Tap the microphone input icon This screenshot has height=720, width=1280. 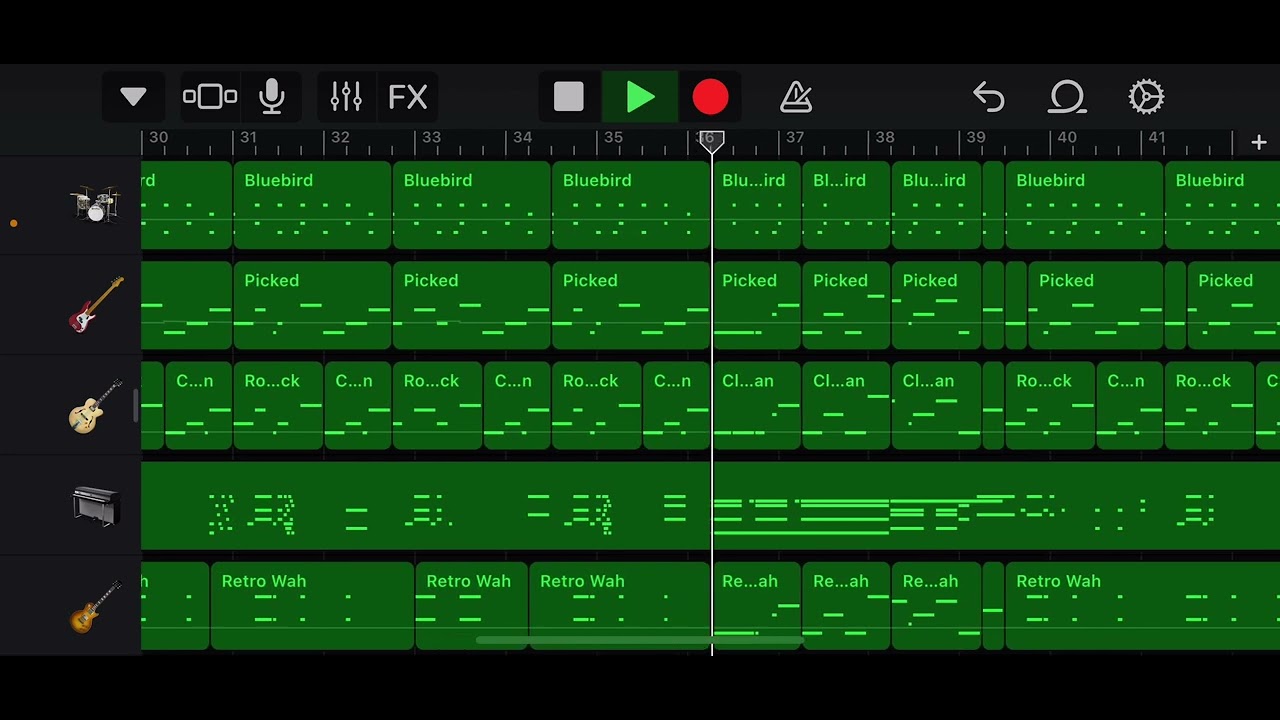[x=271, y=97]
